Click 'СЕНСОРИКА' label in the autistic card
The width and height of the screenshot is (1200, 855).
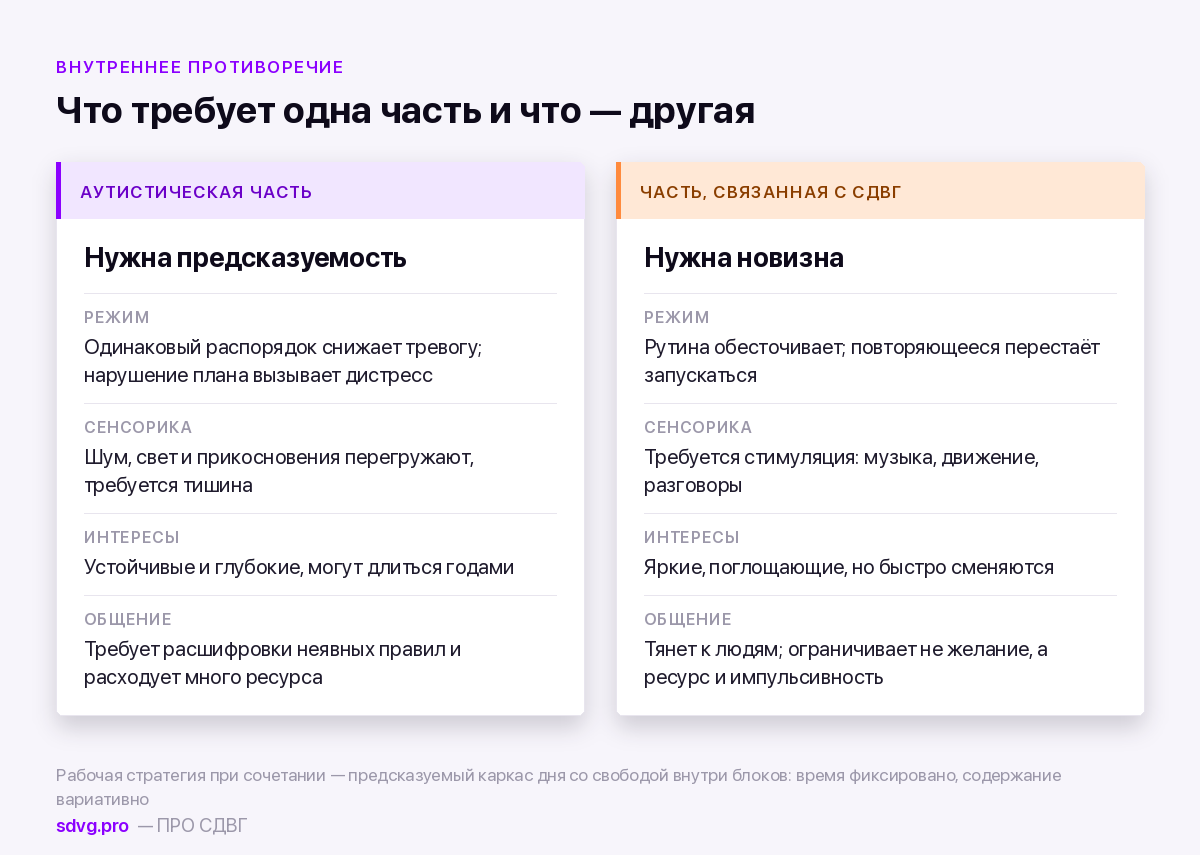tap(138, 428)
